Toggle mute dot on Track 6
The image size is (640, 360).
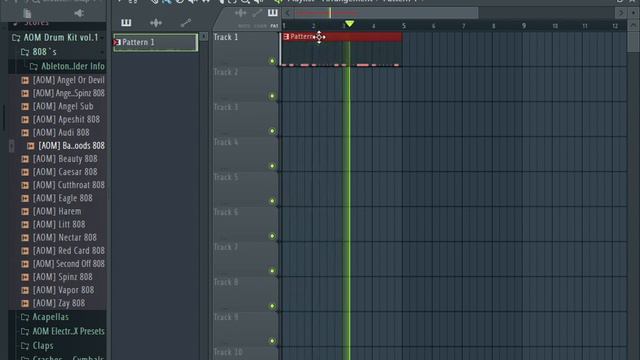click(x=272, y=236)
